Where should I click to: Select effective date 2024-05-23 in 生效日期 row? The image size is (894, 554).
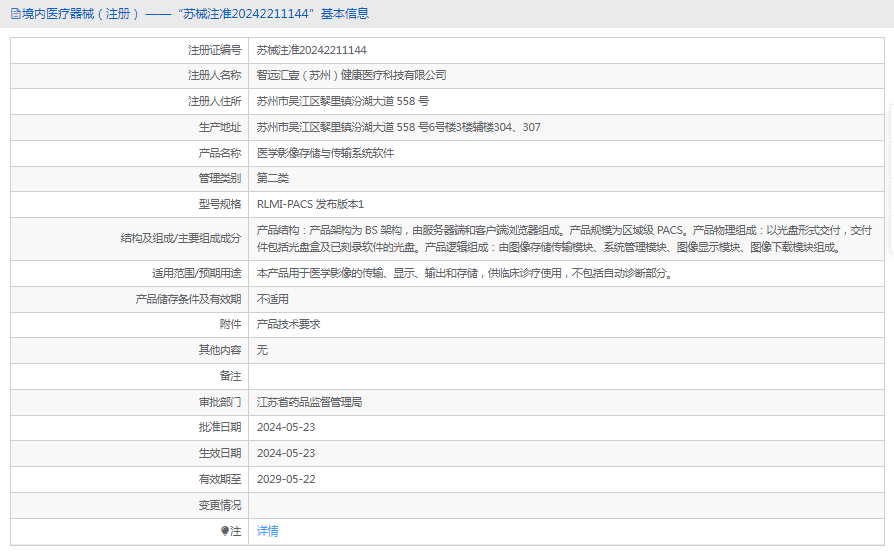coord(286,454)
